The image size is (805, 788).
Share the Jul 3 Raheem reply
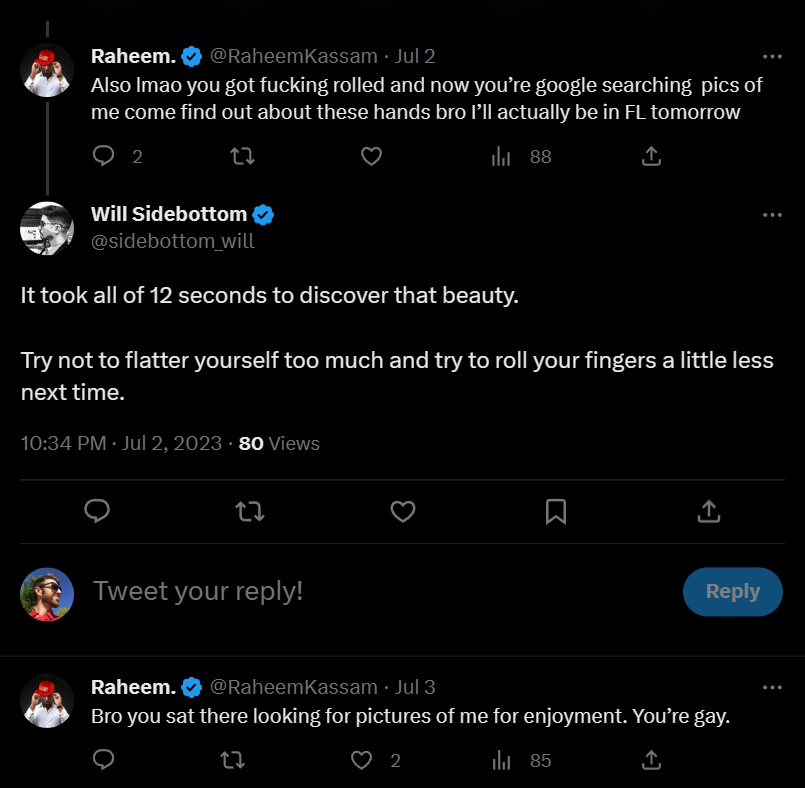point(650,760)
